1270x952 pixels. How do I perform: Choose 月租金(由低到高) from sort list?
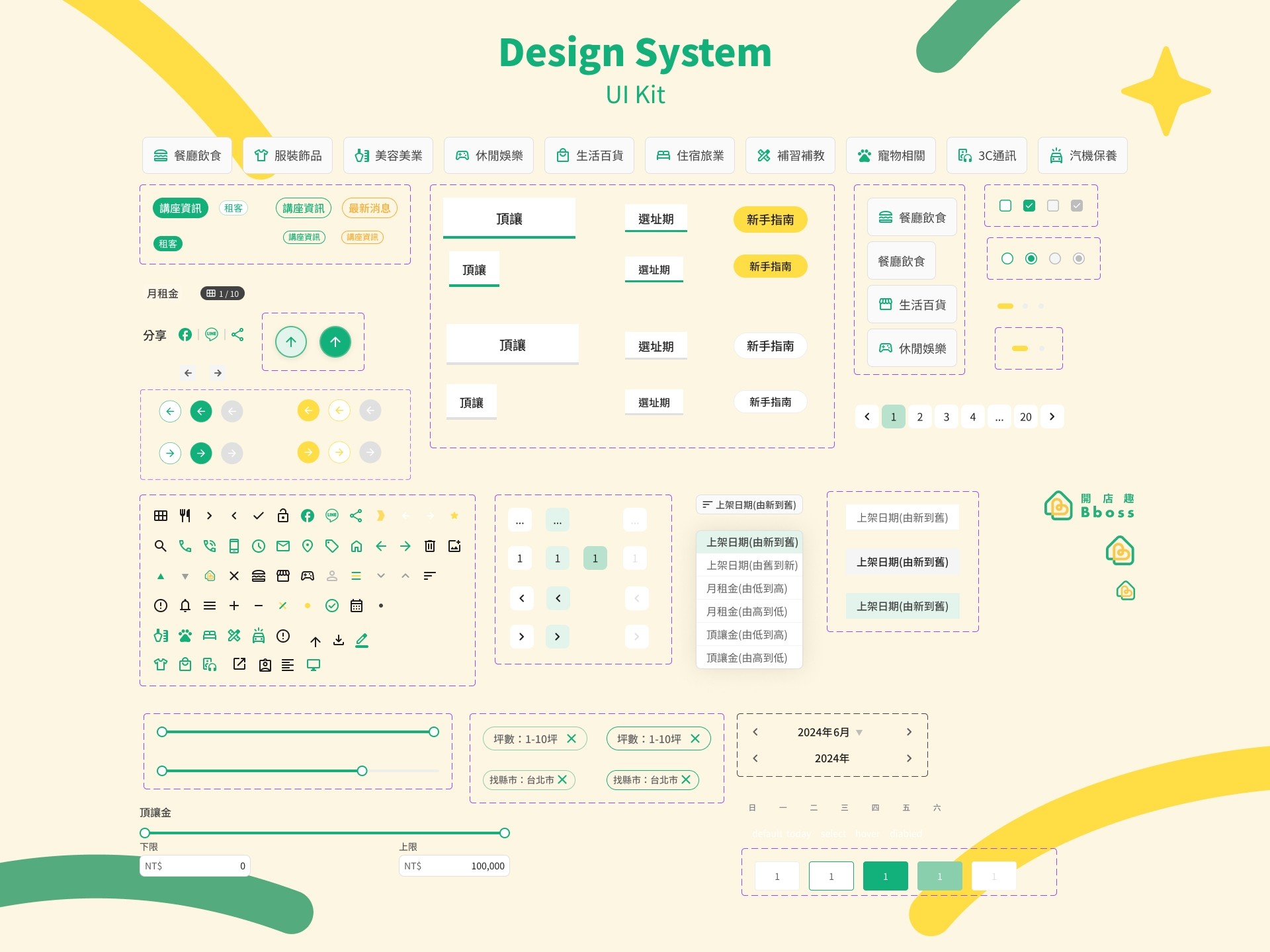click(x=747, y=588)
